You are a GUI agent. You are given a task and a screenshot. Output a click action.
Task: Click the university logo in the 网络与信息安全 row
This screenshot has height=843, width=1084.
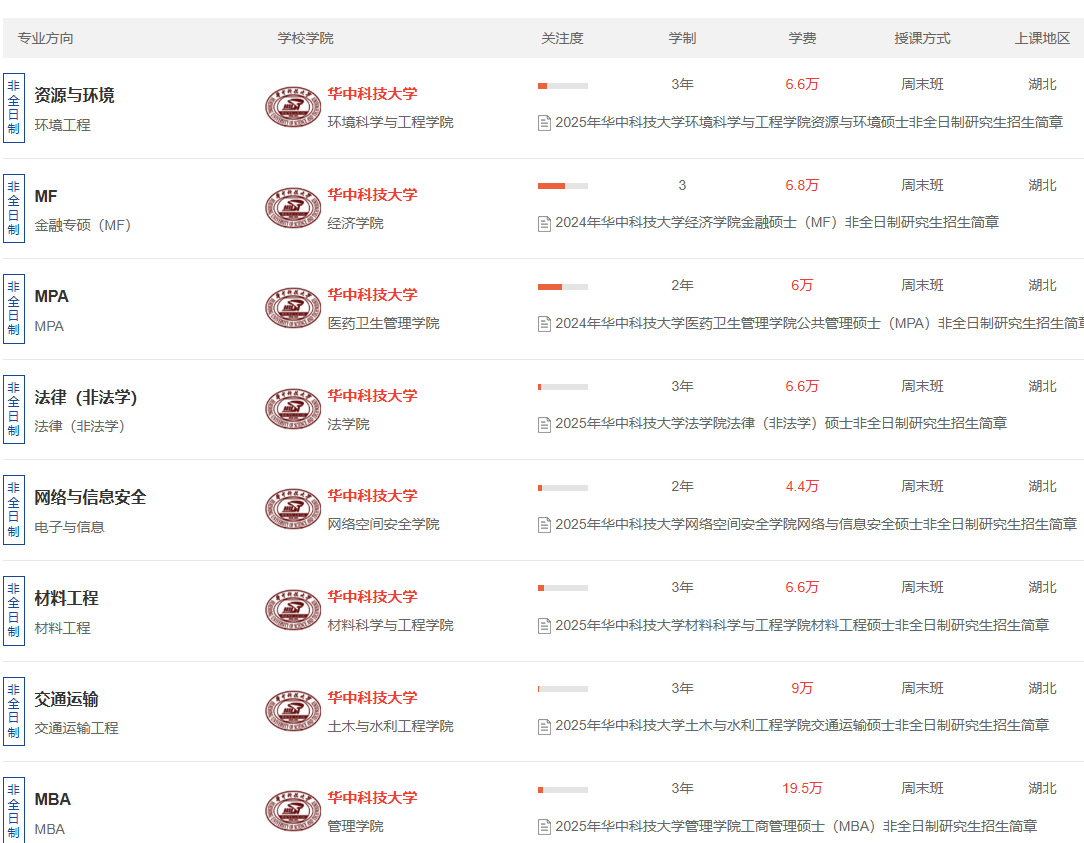(x=293, y=510)
